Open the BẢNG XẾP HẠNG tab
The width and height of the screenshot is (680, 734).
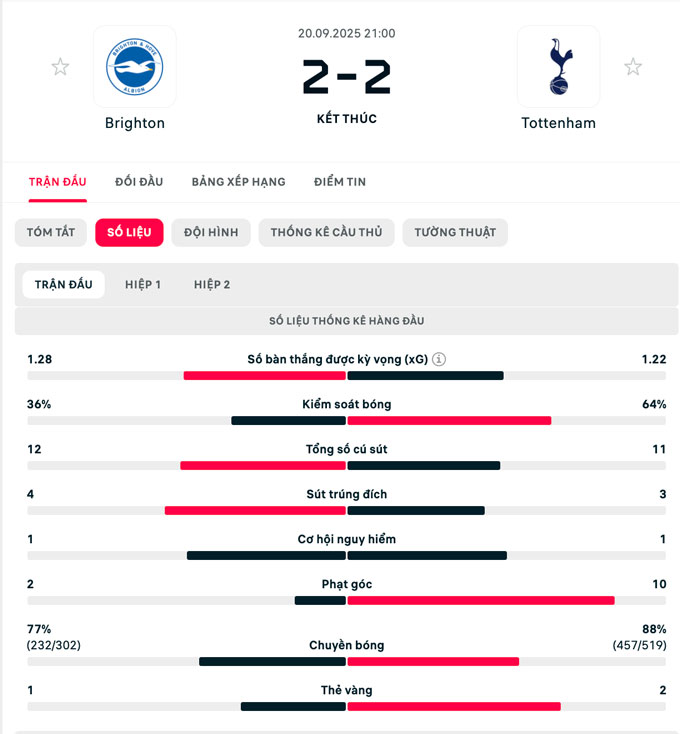[238, 182]
